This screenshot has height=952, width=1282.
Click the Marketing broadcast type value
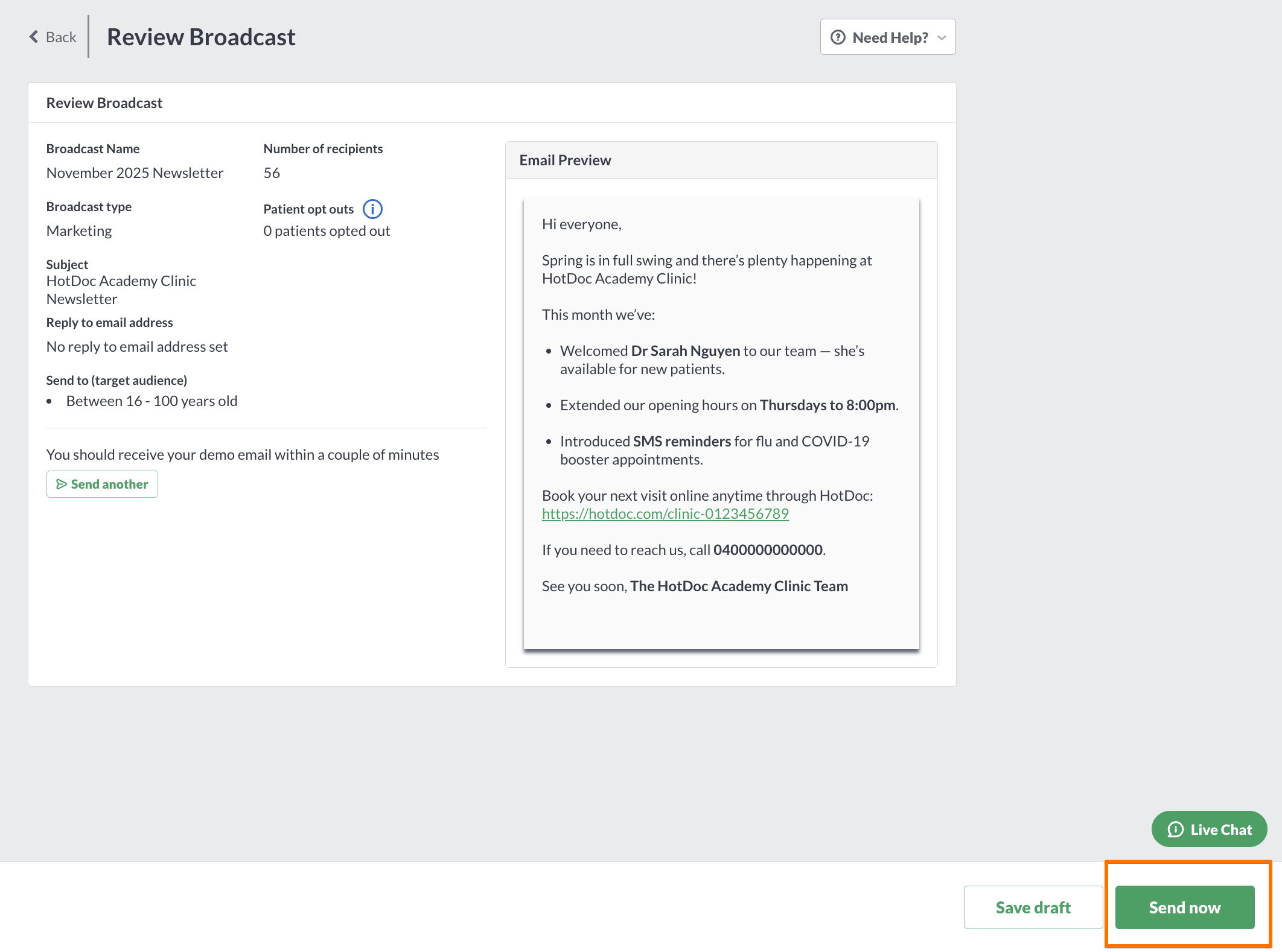pyautogui.click(x=79, y=231)
